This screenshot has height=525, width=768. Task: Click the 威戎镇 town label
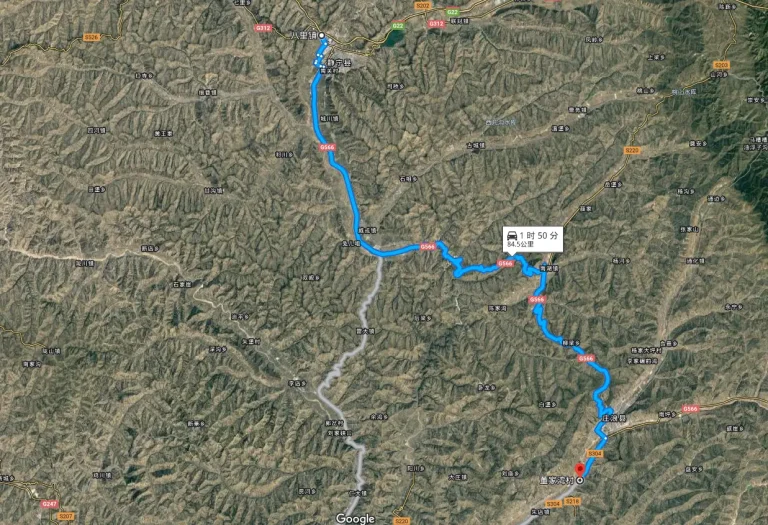click(x=367, y=230)
